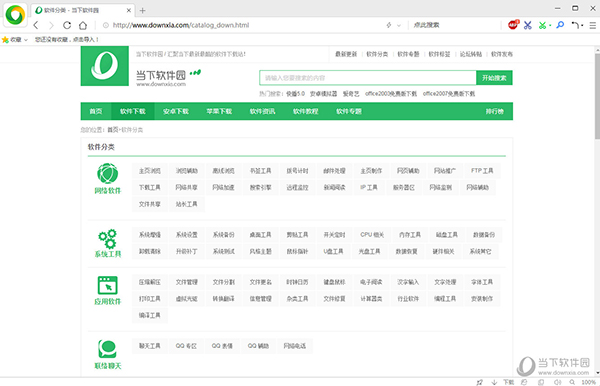The image size is (600, 386).
Task: Open the 软件教程 navigation tab
Action: coord(306,111)
